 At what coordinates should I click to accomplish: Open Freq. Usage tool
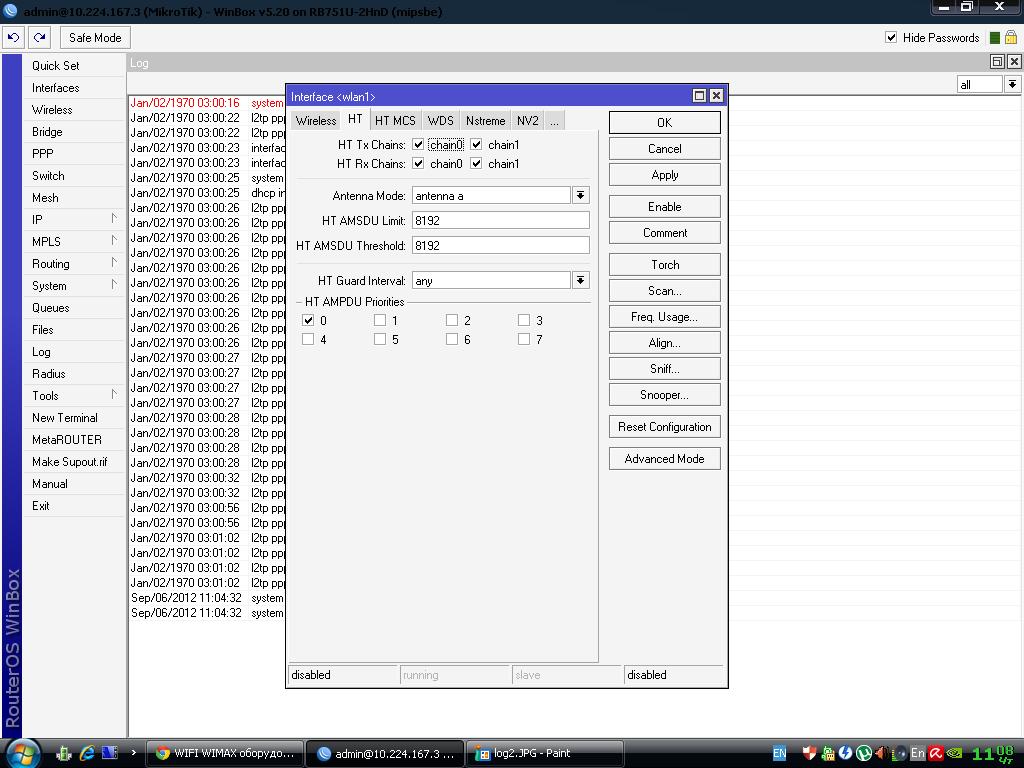click(665, 317)
